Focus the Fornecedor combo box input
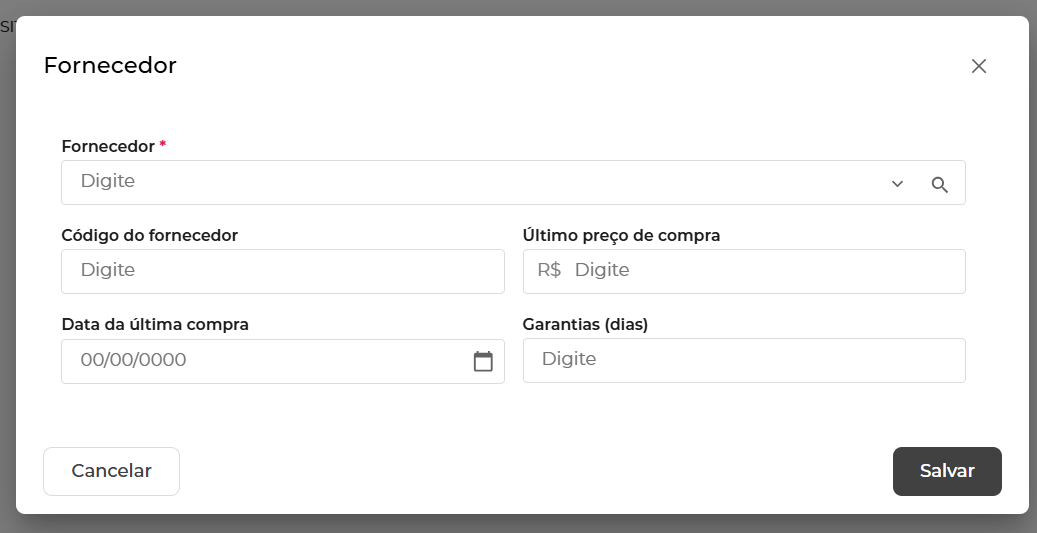This screenshot has height=533, width=1037. (470, 182)
